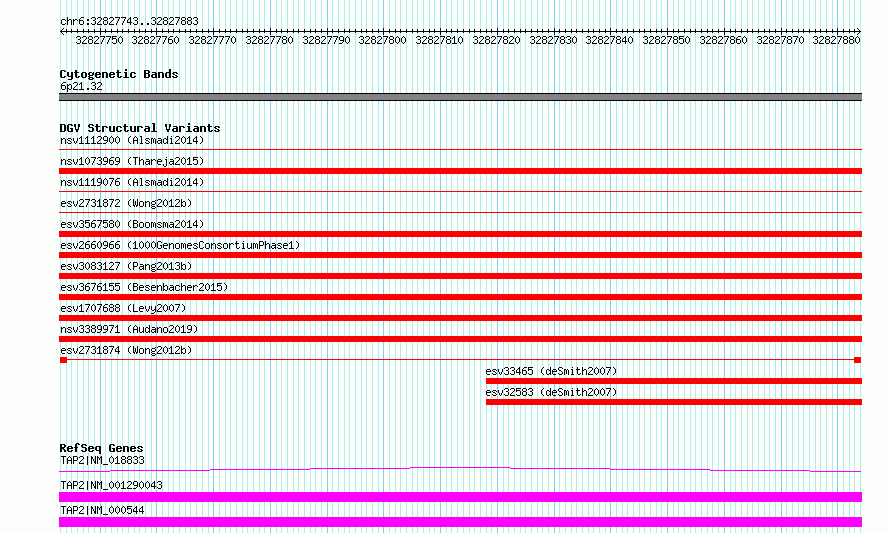
Task: Select variant nsv1073969 (Thareja2015) label
Action: (x=132, y=161)
